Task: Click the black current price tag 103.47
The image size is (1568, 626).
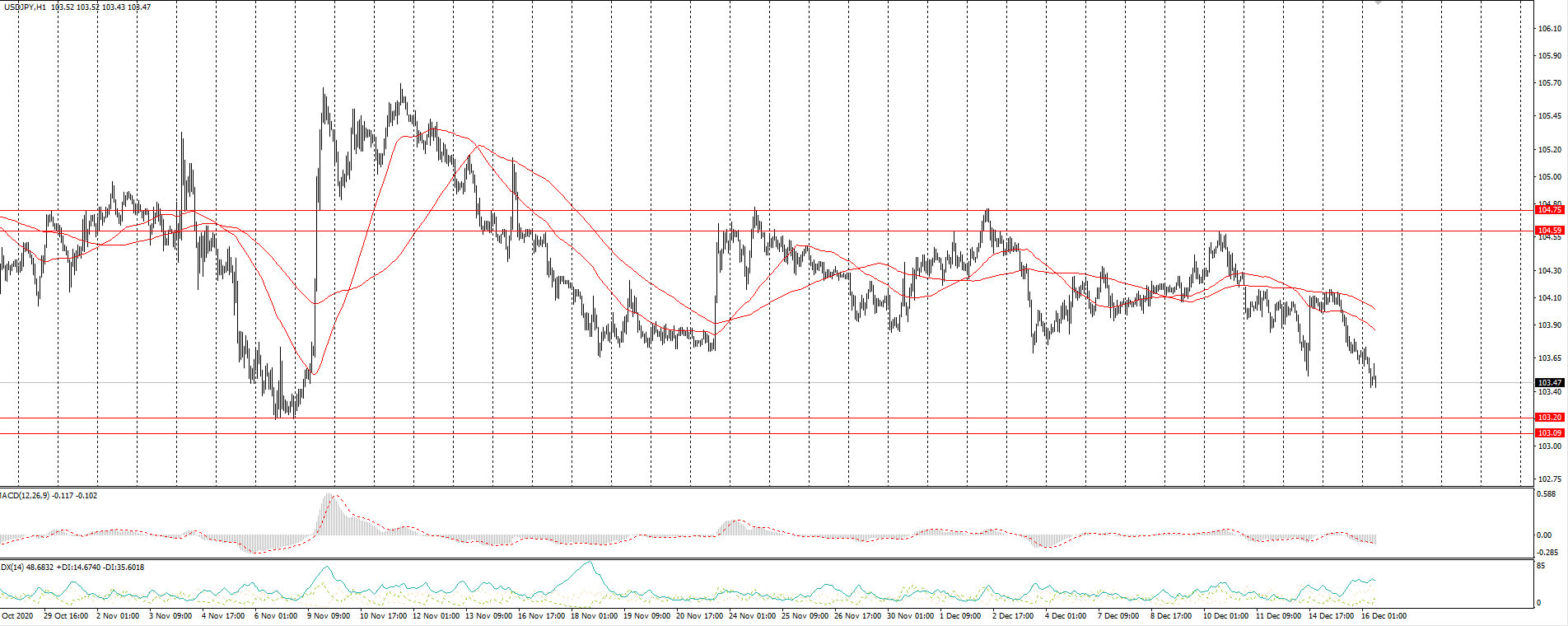Action: point(1549,383)
